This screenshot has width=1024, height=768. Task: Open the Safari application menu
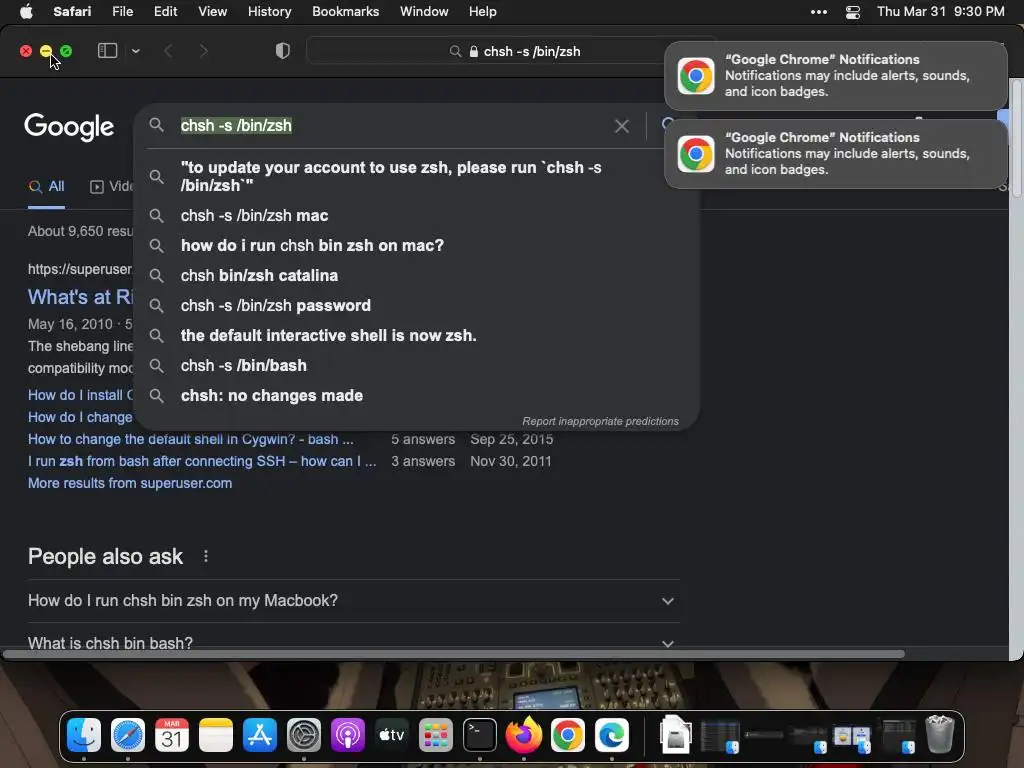72,12
